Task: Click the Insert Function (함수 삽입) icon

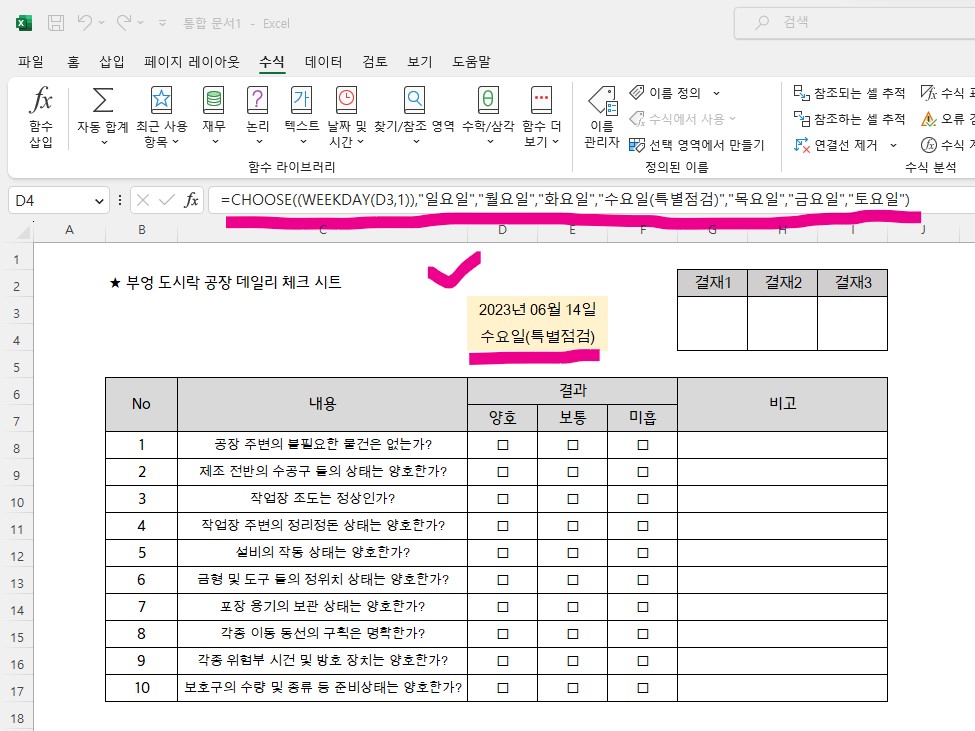Action: (x=41, y=99)
